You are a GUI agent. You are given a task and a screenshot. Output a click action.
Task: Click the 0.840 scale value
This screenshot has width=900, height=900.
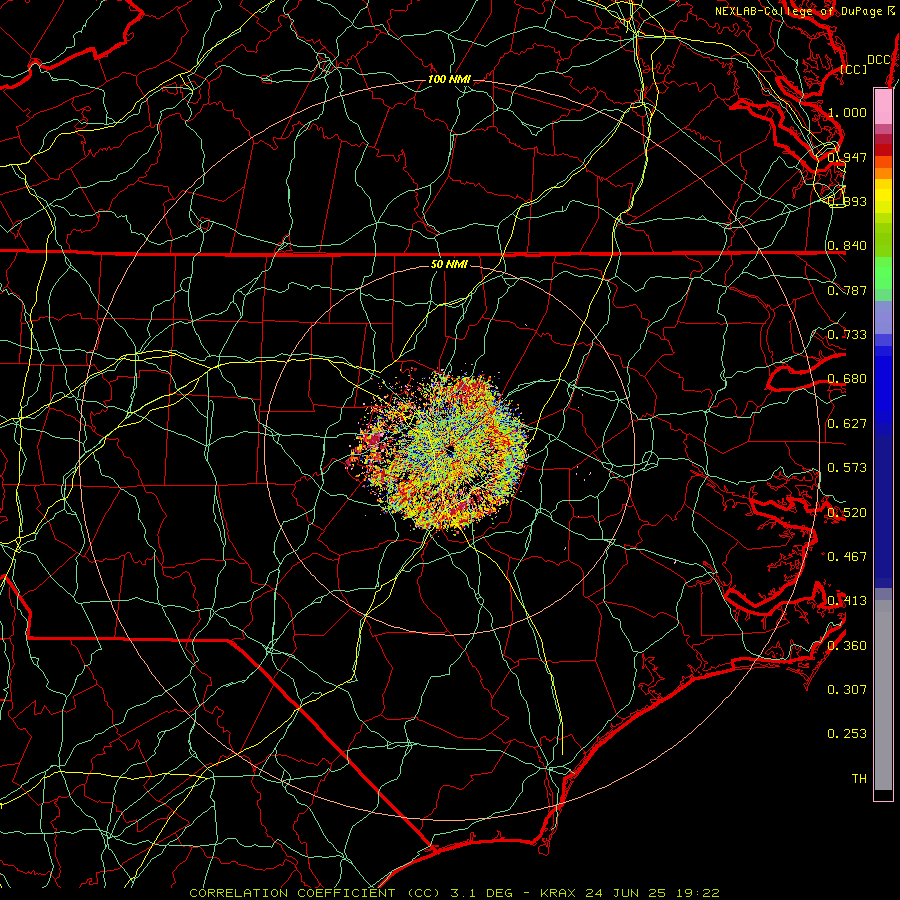(847, 246)
